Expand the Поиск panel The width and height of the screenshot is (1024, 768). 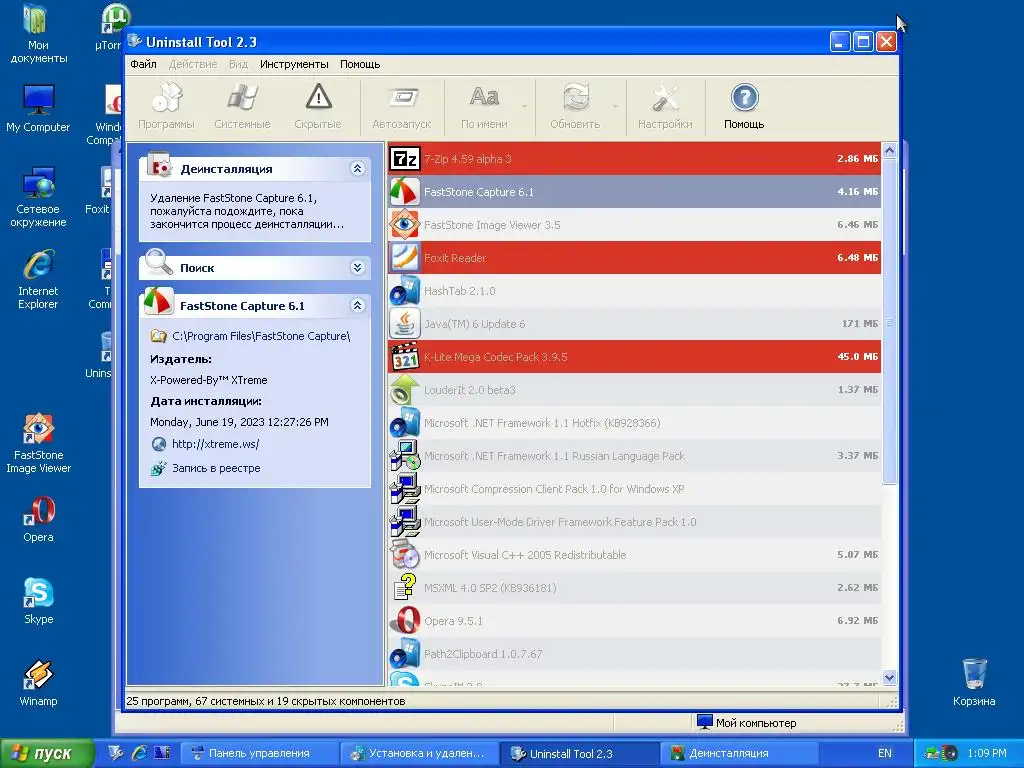[x=357, y=267]
